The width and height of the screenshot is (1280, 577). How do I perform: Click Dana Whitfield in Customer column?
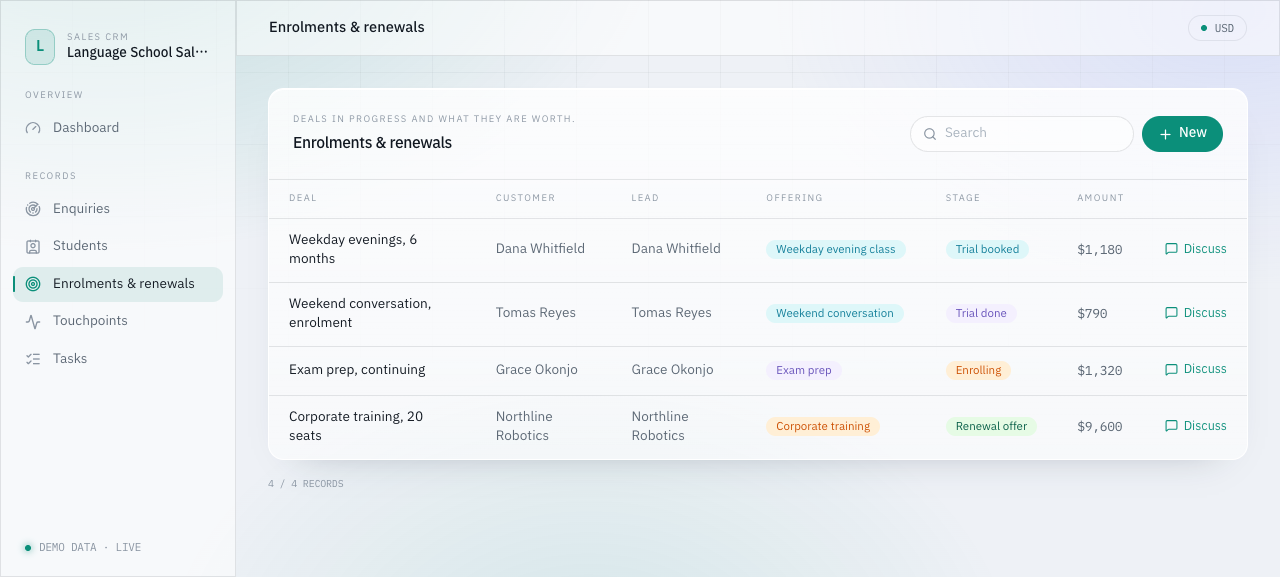(x=540, y=249)
